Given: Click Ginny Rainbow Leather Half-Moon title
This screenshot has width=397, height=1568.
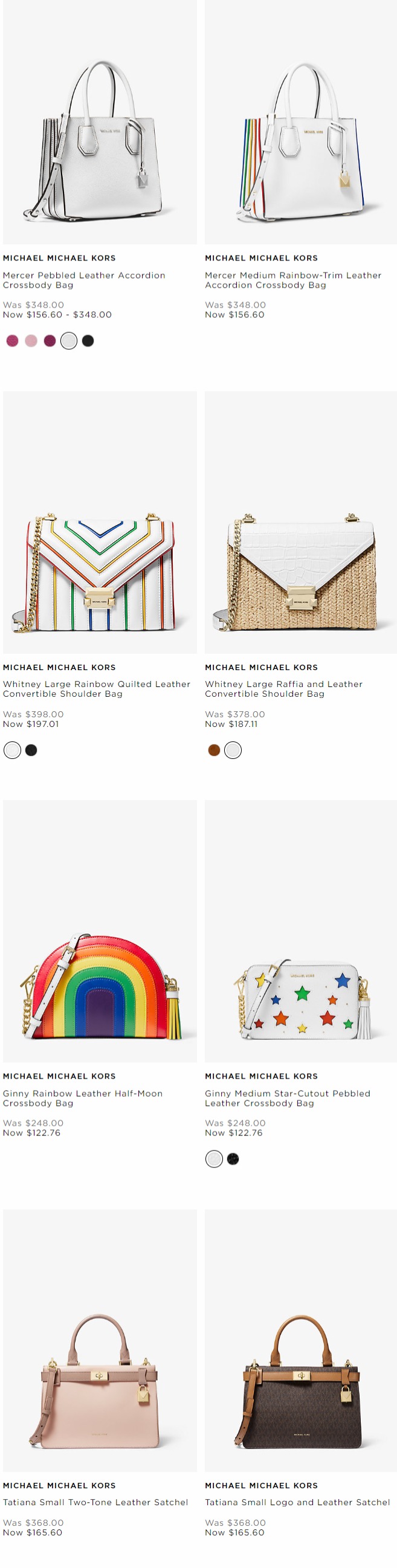Looking at the screenshot, I should click(x=83, y=1098).
